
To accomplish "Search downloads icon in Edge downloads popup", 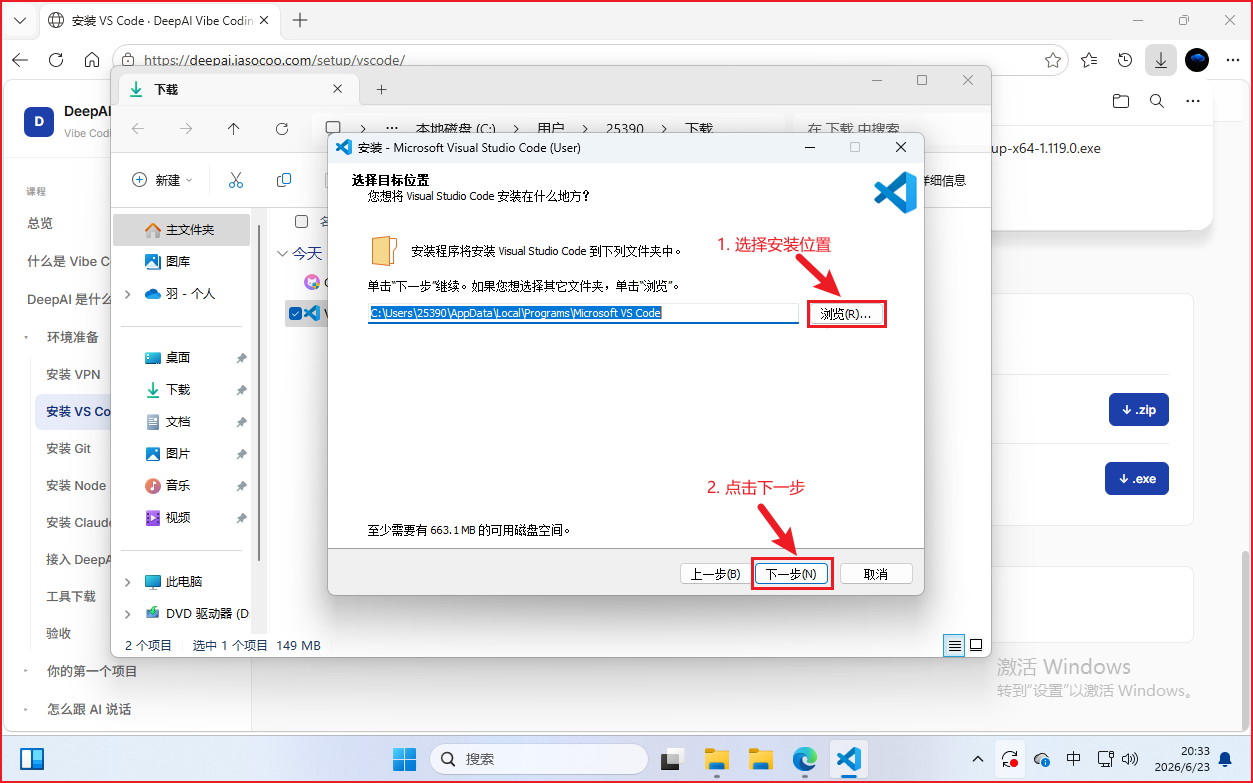I will point(1156,101).
